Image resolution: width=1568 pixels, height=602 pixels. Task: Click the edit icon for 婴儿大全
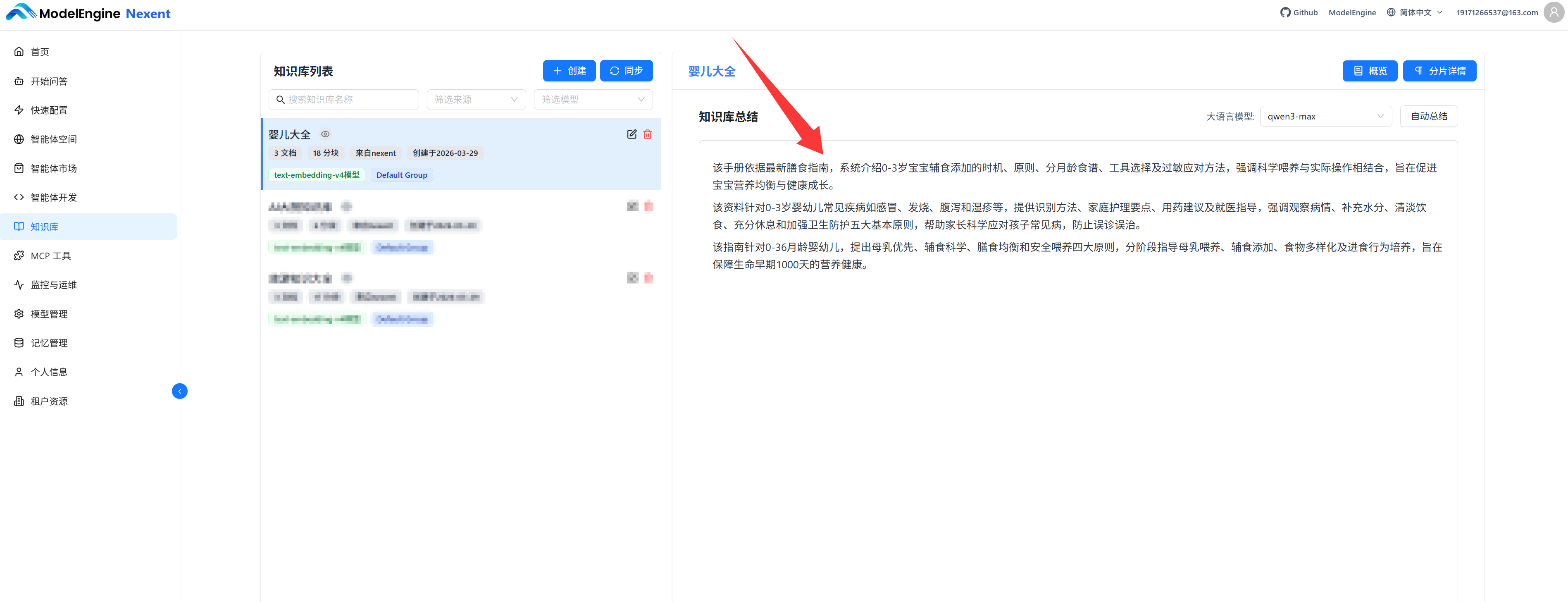point(631,134)
